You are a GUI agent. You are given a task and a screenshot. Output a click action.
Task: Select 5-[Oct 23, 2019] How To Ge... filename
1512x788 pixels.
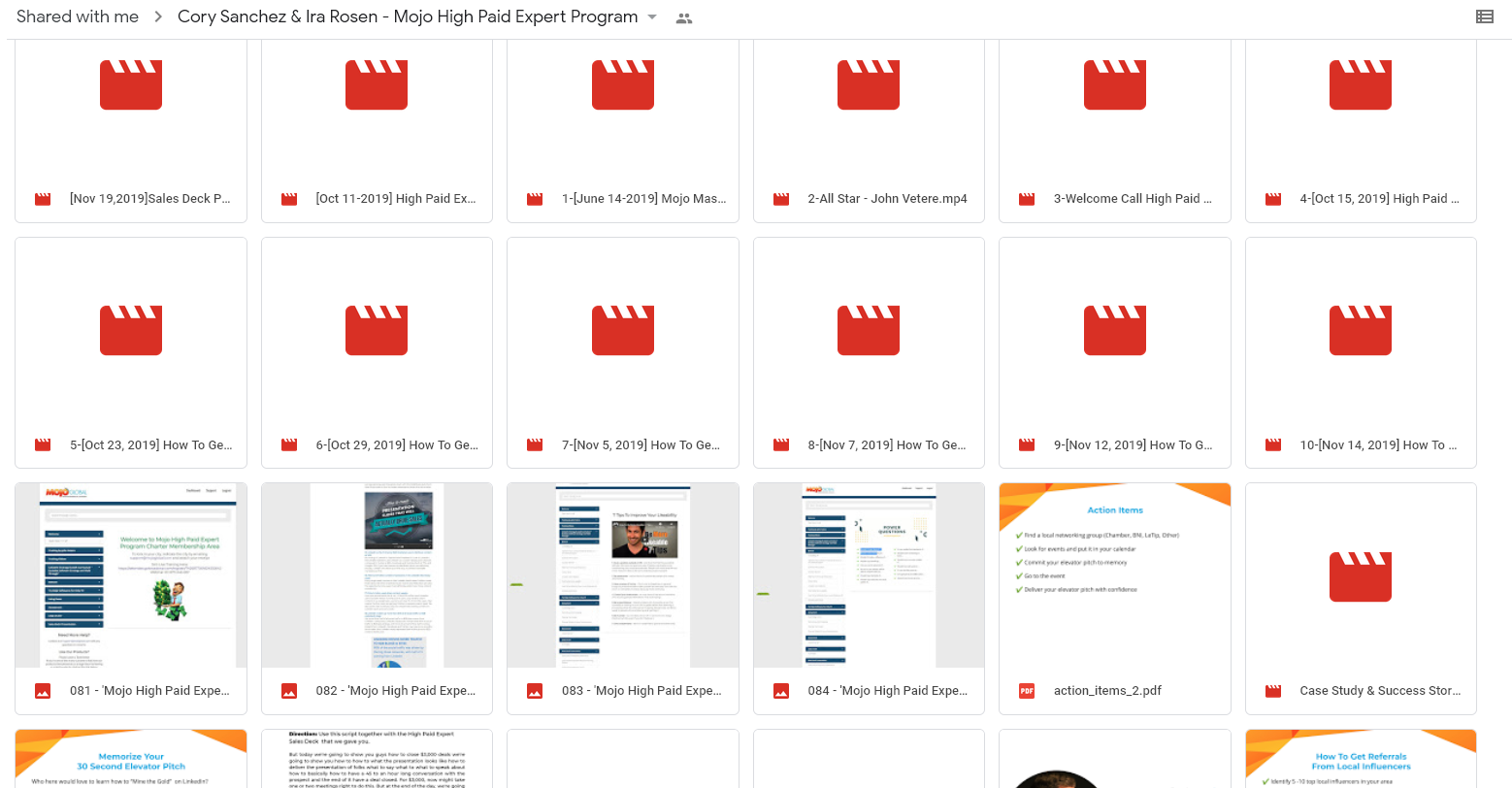tap(150, 444)
